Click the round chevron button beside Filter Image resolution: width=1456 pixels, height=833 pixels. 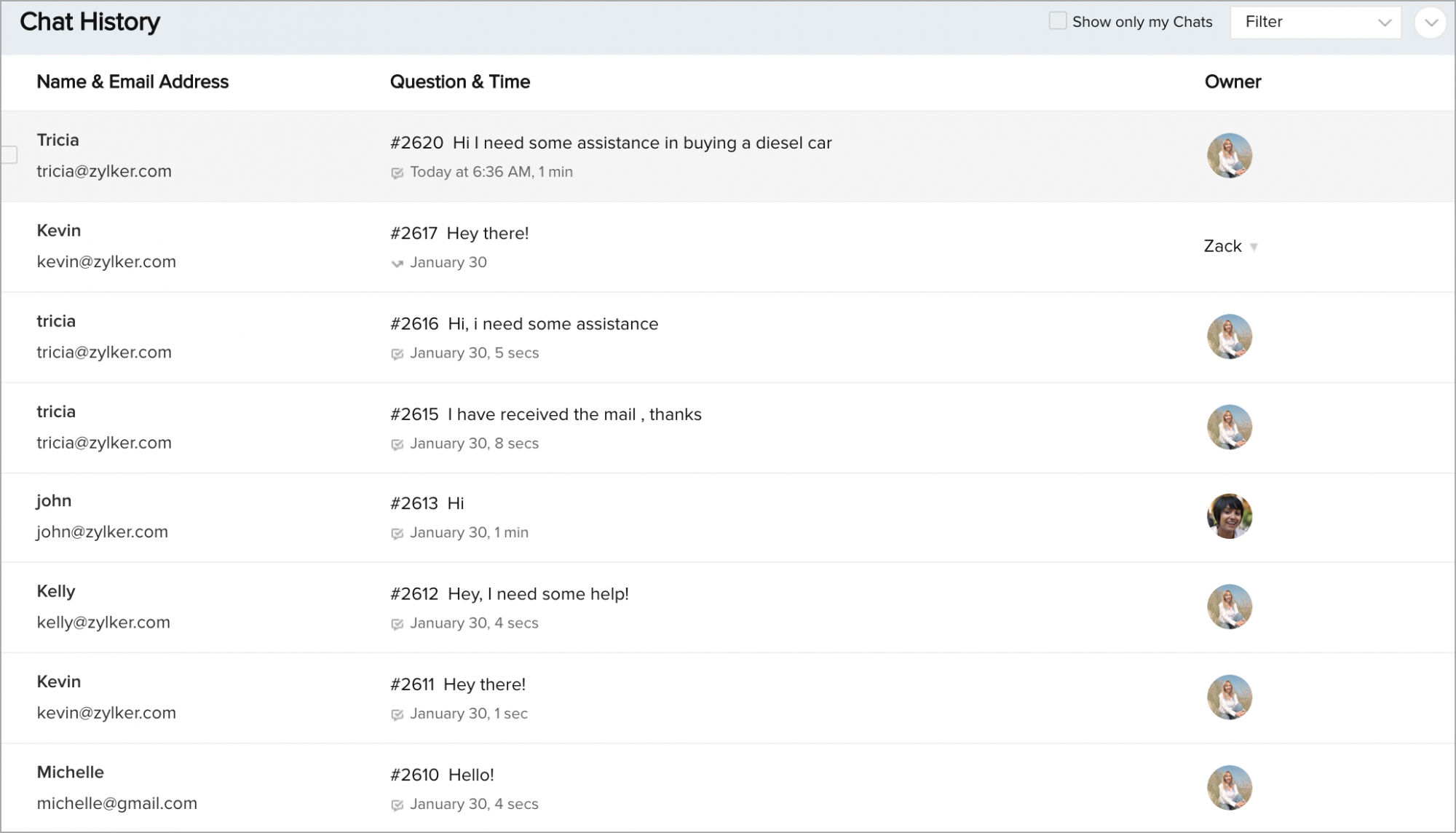tap(1430, 23)
